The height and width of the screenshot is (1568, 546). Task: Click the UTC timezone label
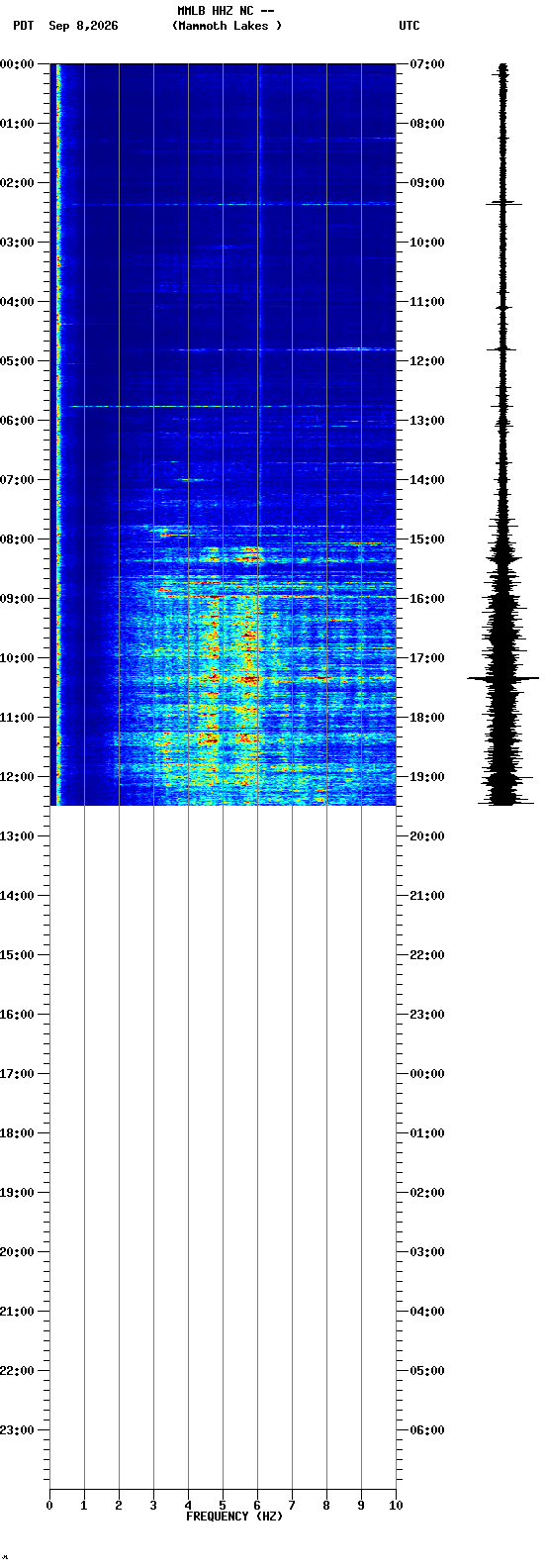pos(409,26)
